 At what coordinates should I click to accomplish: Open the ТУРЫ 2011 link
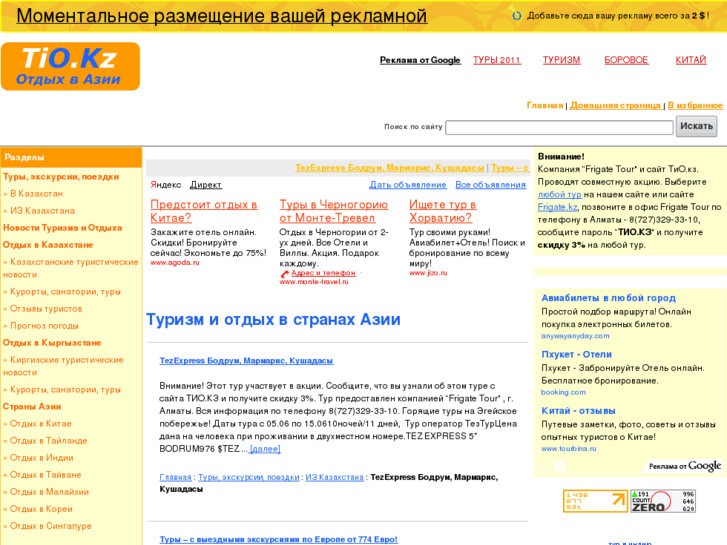[x=497, y=60]
